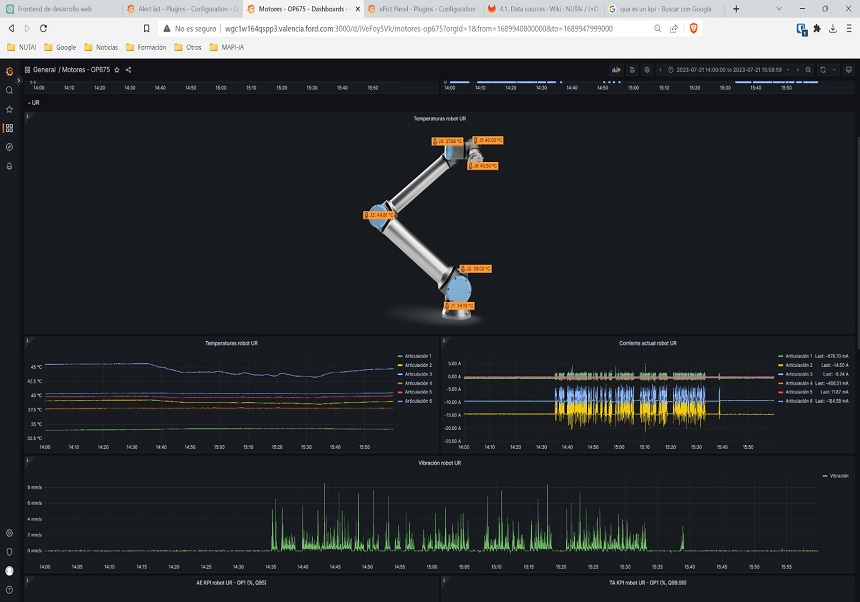860x602 pixels.
Task: Click Articulación 2 color swatch in current legend
Action: pos(781,365)
